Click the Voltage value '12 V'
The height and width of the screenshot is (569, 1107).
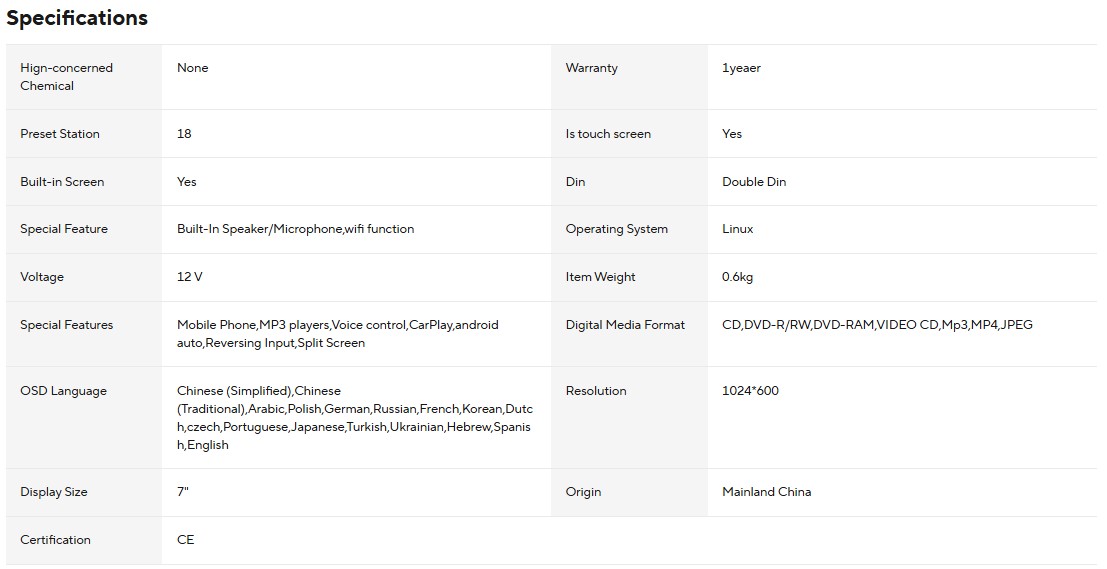tap(190, 277)
